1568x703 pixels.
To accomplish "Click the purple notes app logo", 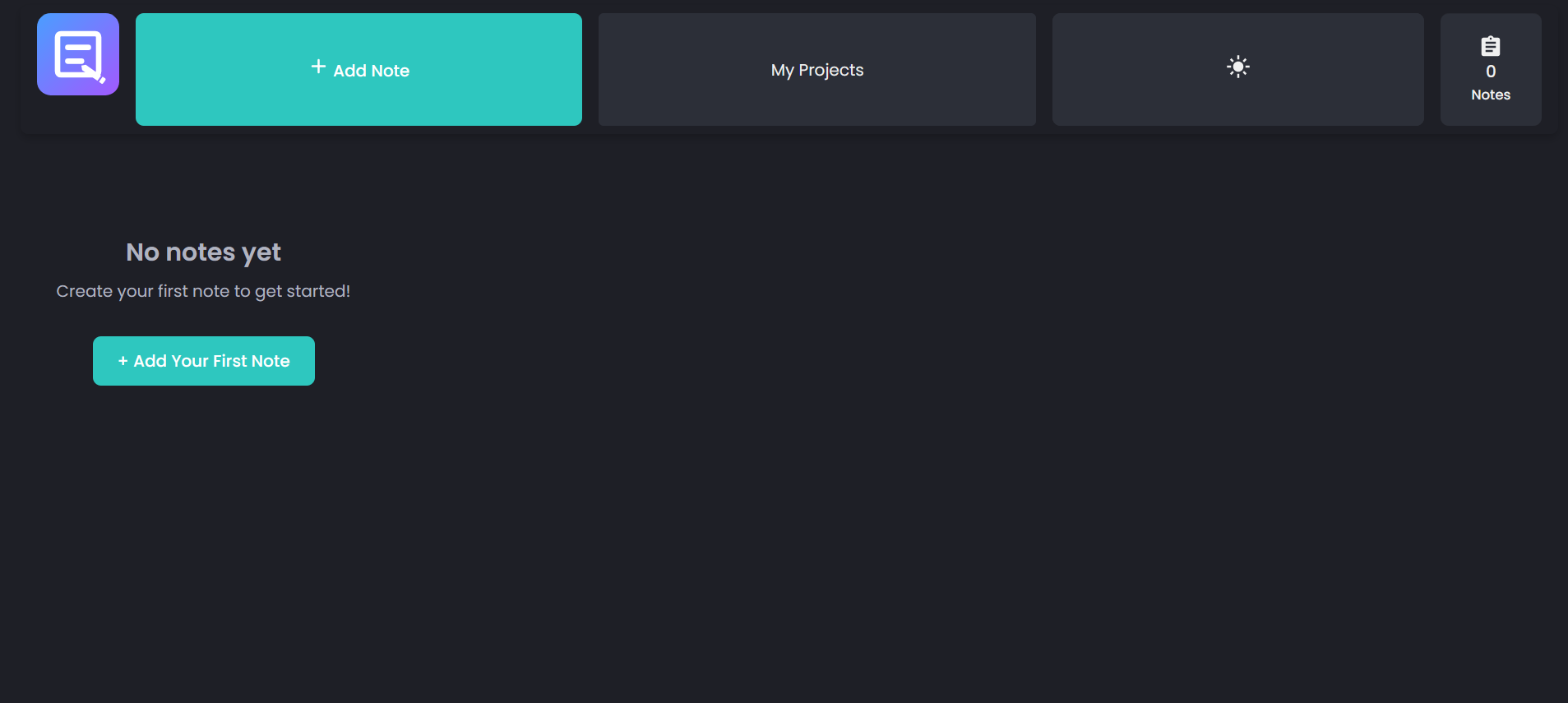I will pyautogui.click(x=77, y=54).
